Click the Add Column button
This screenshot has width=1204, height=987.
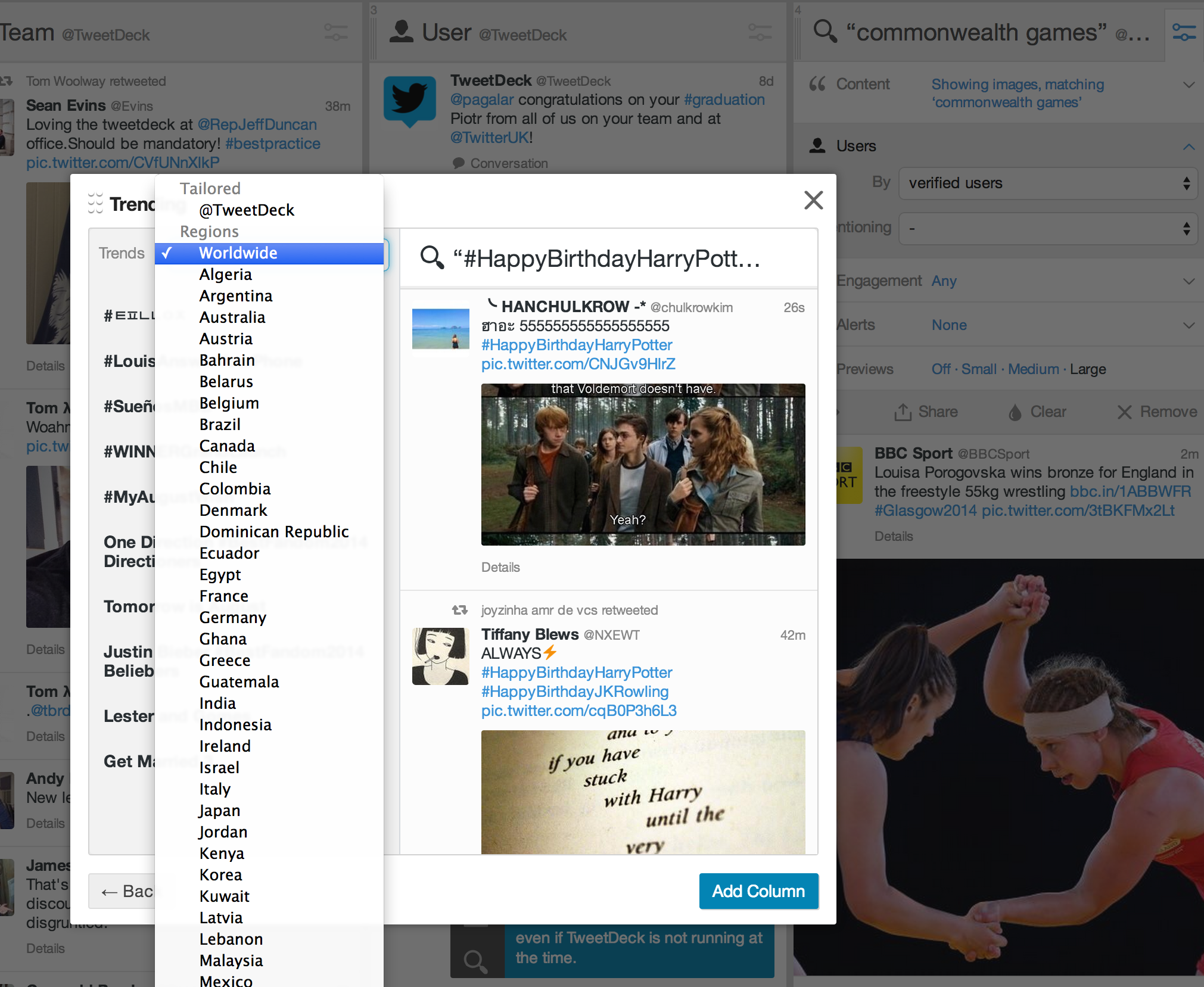pyautogui.click(x=758, y=891)
